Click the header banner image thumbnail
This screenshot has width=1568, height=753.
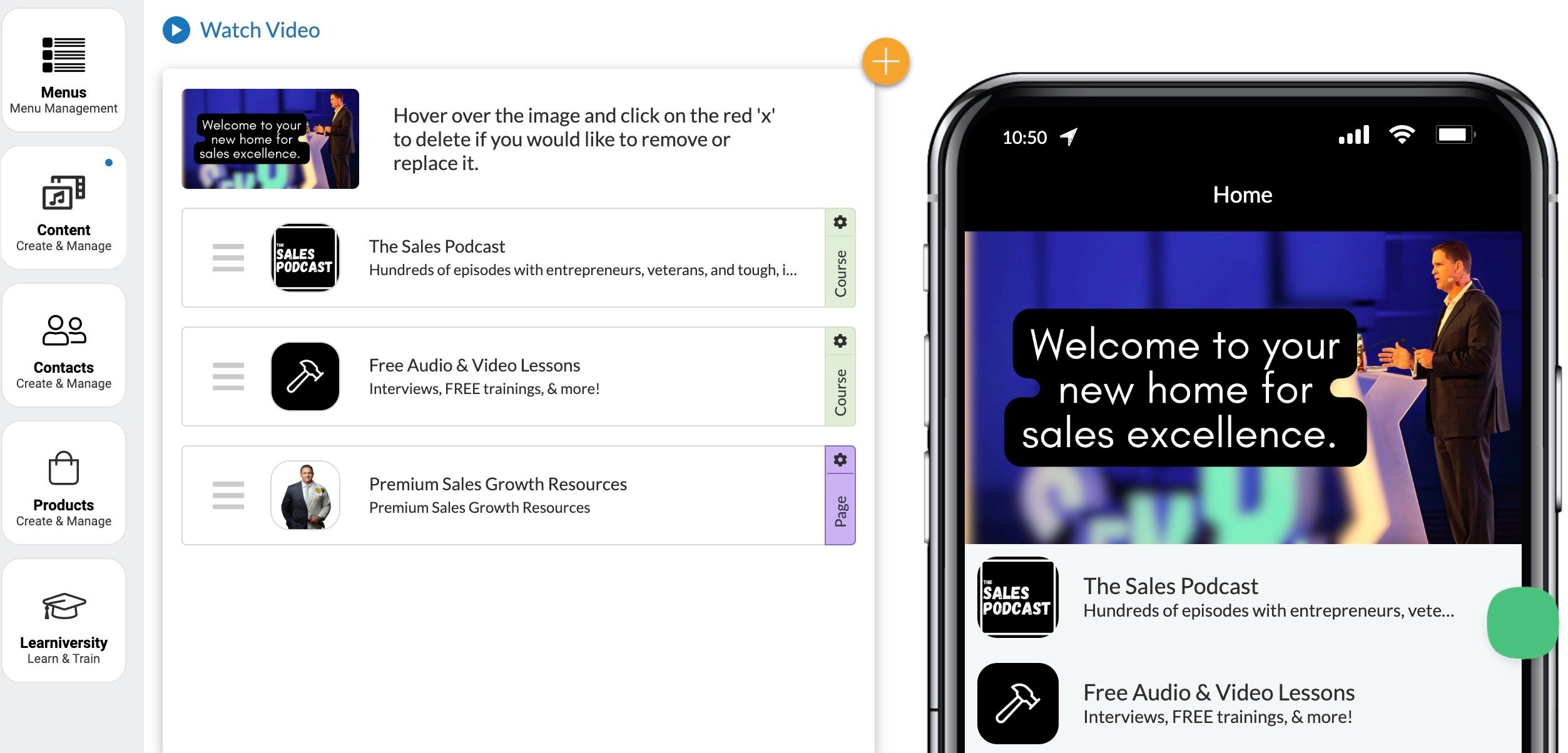click(270, 138)
